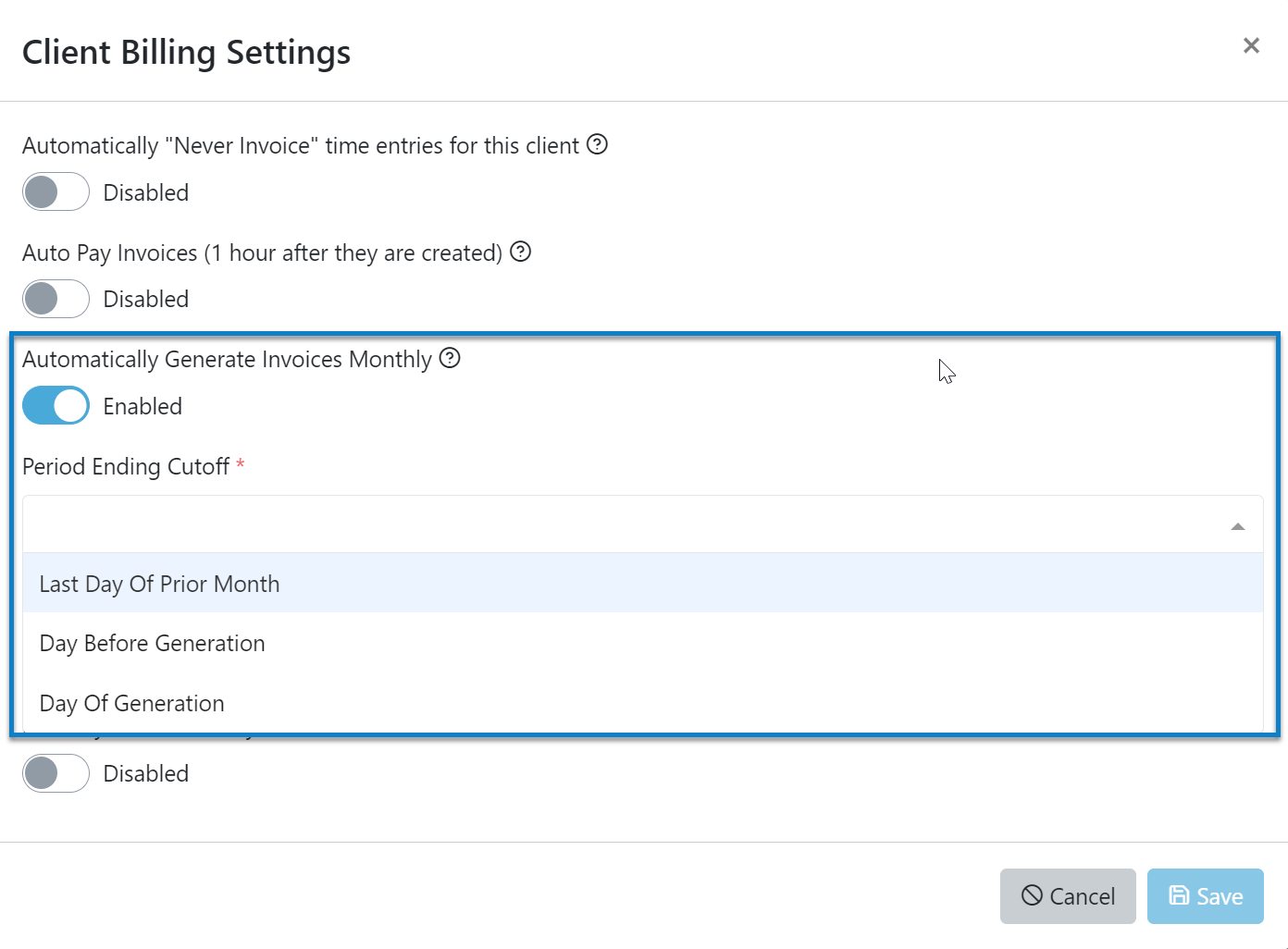Click the empty Period Ending Cutoff selection field

555,524
